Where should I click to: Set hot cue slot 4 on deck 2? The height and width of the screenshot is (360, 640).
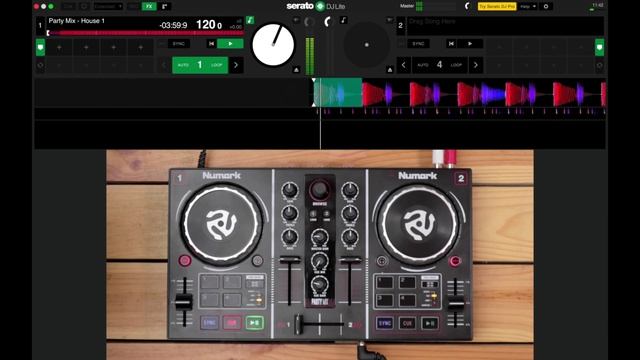coord(580,48)
